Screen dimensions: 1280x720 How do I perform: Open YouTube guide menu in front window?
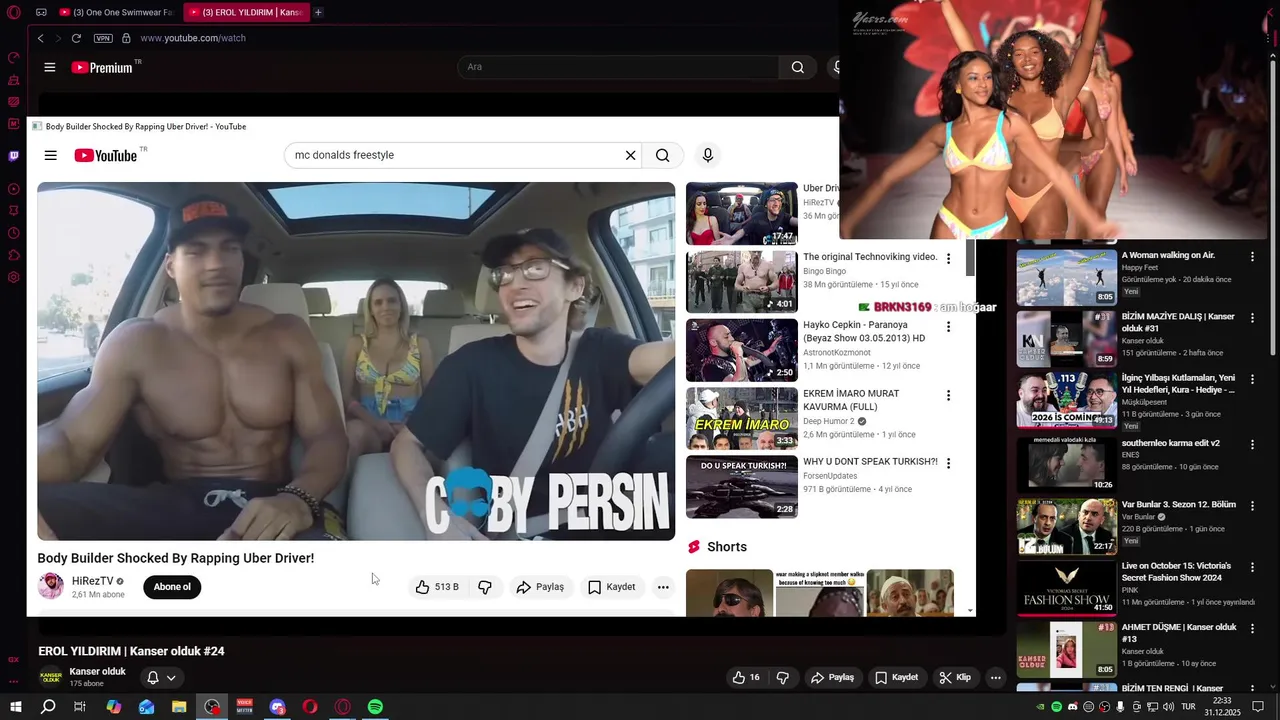point(51,155)
